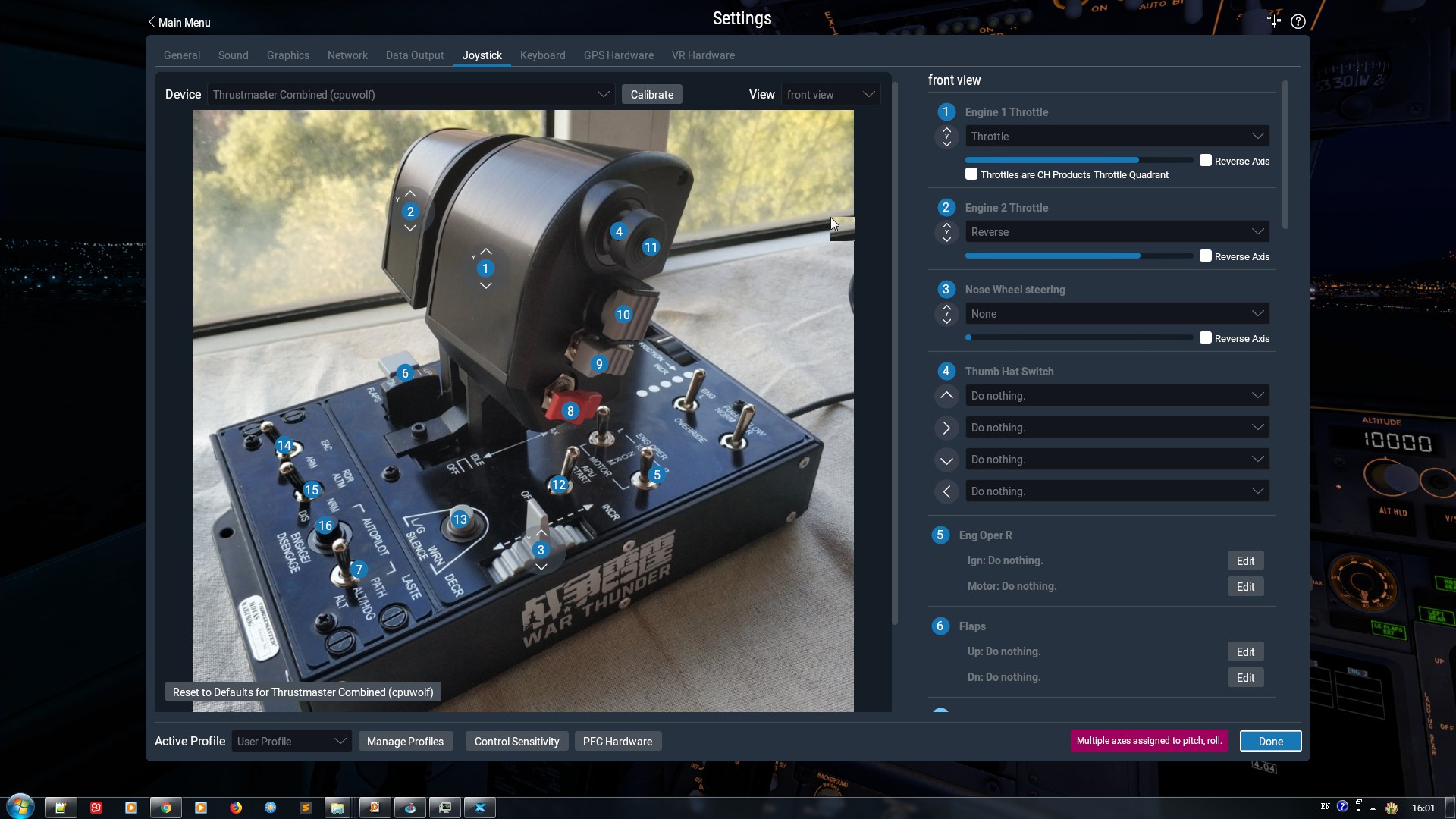The width and height of the screenshot is (1456, 819).
Task: Switch to the Network tab
Action: (347, 55)
